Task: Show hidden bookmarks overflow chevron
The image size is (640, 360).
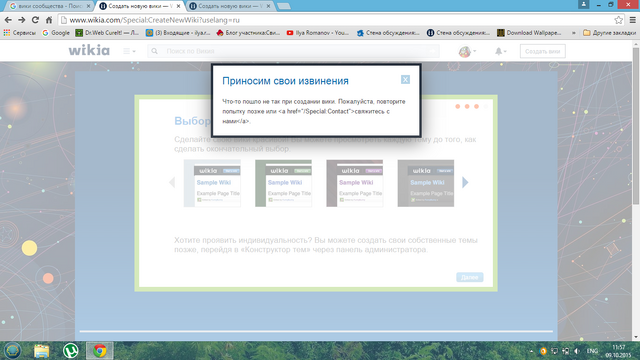Action: click(x=573, y=33)
